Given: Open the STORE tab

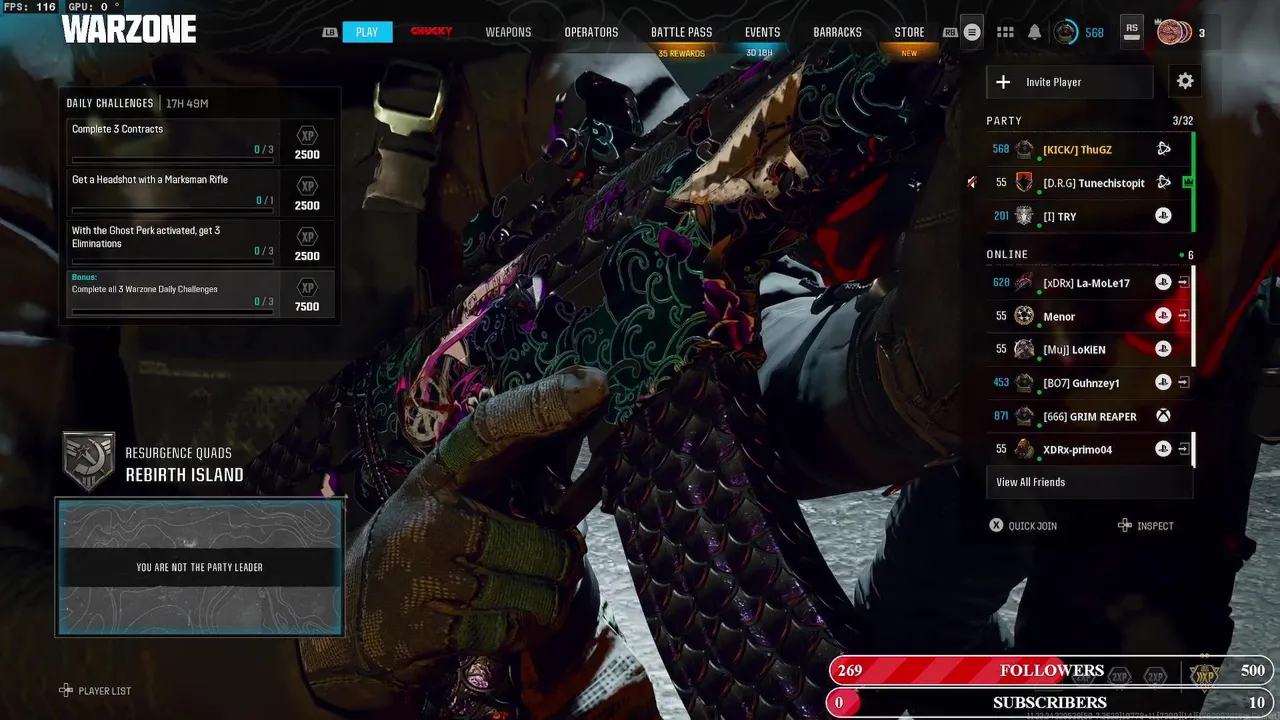Looking at the screenshot, I should pyautogui.click(x=909, y=32).
